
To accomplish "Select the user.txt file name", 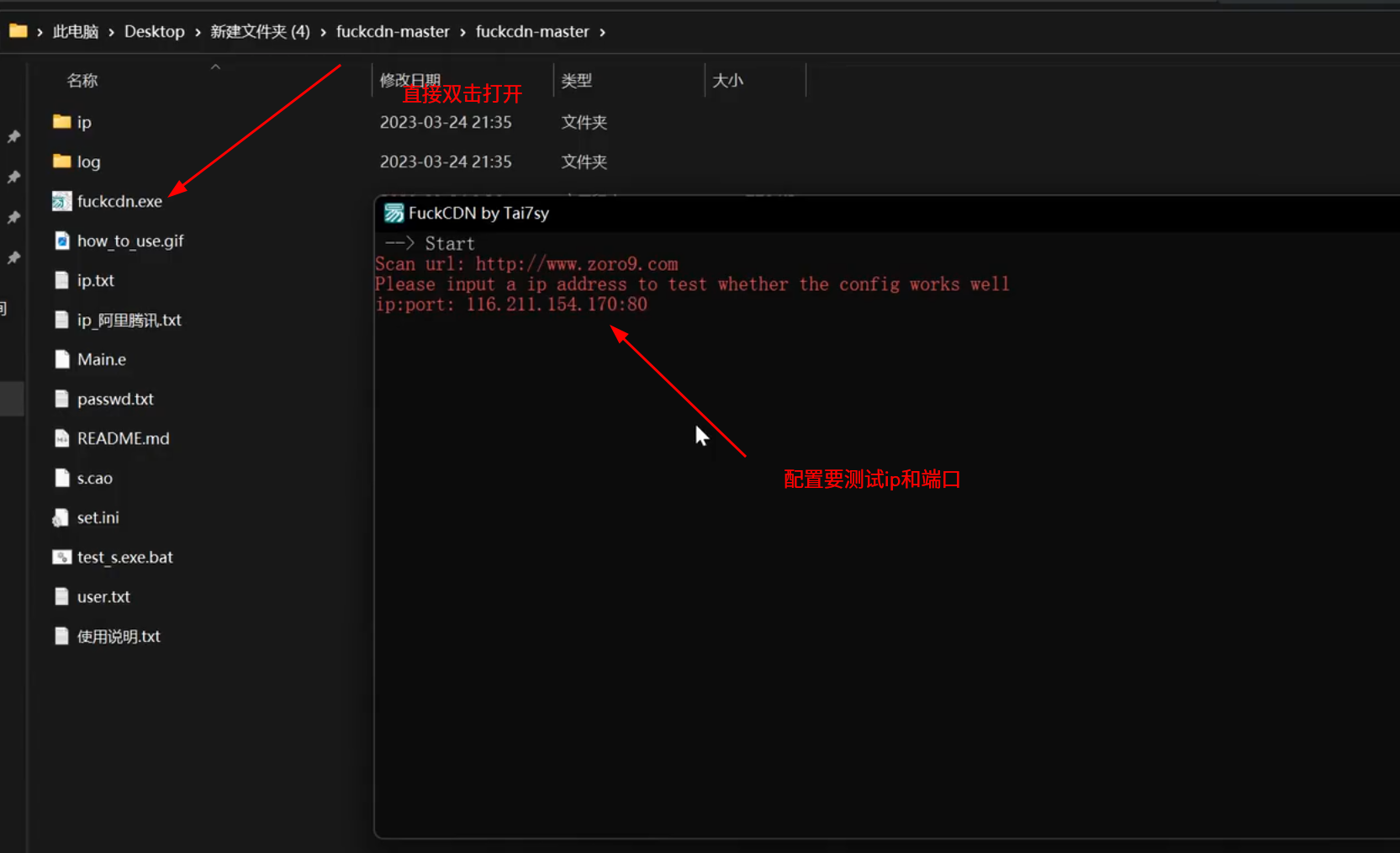I will click(x=103, y=596).
